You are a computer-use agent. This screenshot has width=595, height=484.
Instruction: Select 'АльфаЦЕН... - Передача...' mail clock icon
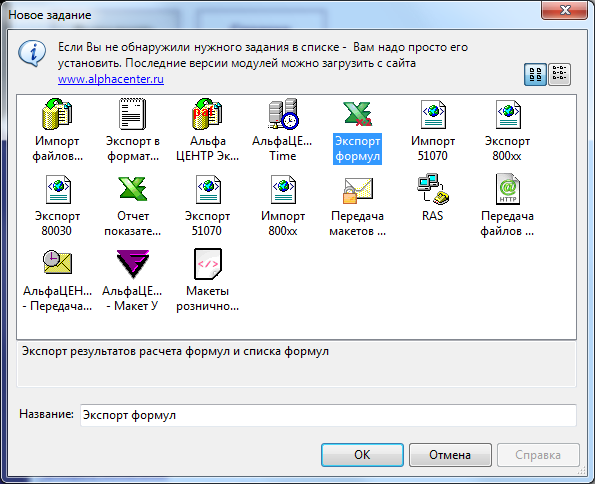[57, 262]
